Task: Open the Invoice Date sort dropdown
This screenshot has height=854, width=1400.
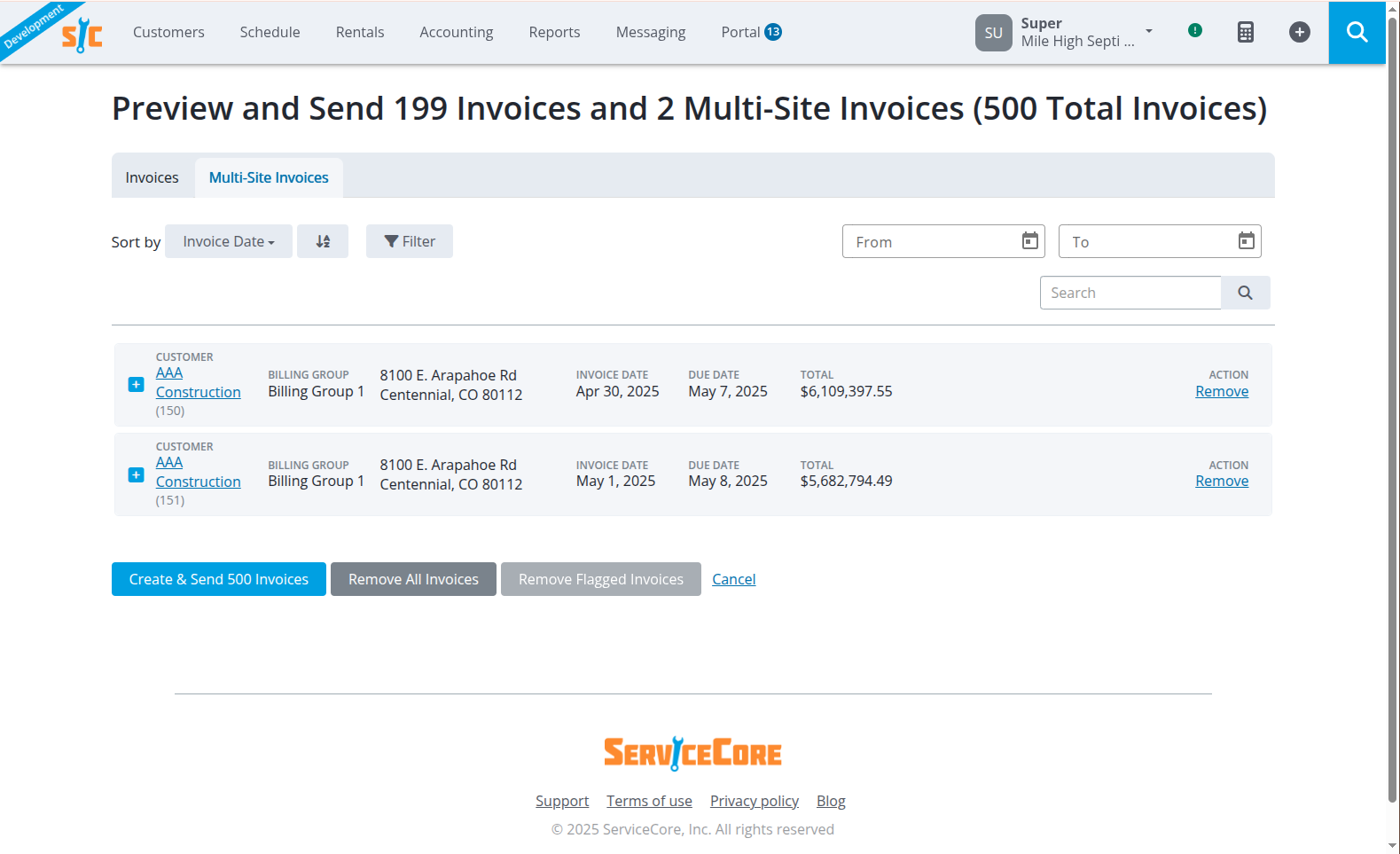Action: (x=229, y=241)
